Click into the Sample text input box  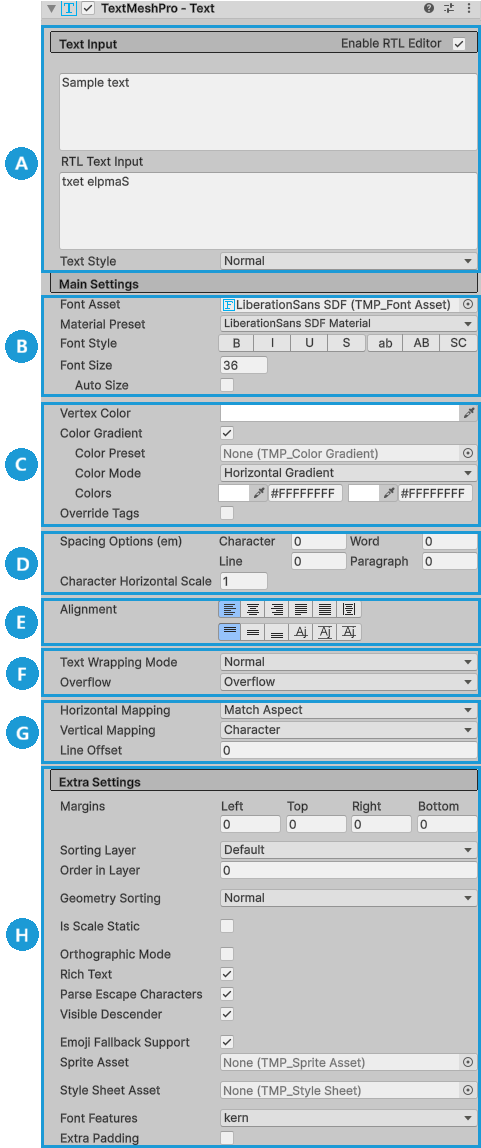(268, 113)
